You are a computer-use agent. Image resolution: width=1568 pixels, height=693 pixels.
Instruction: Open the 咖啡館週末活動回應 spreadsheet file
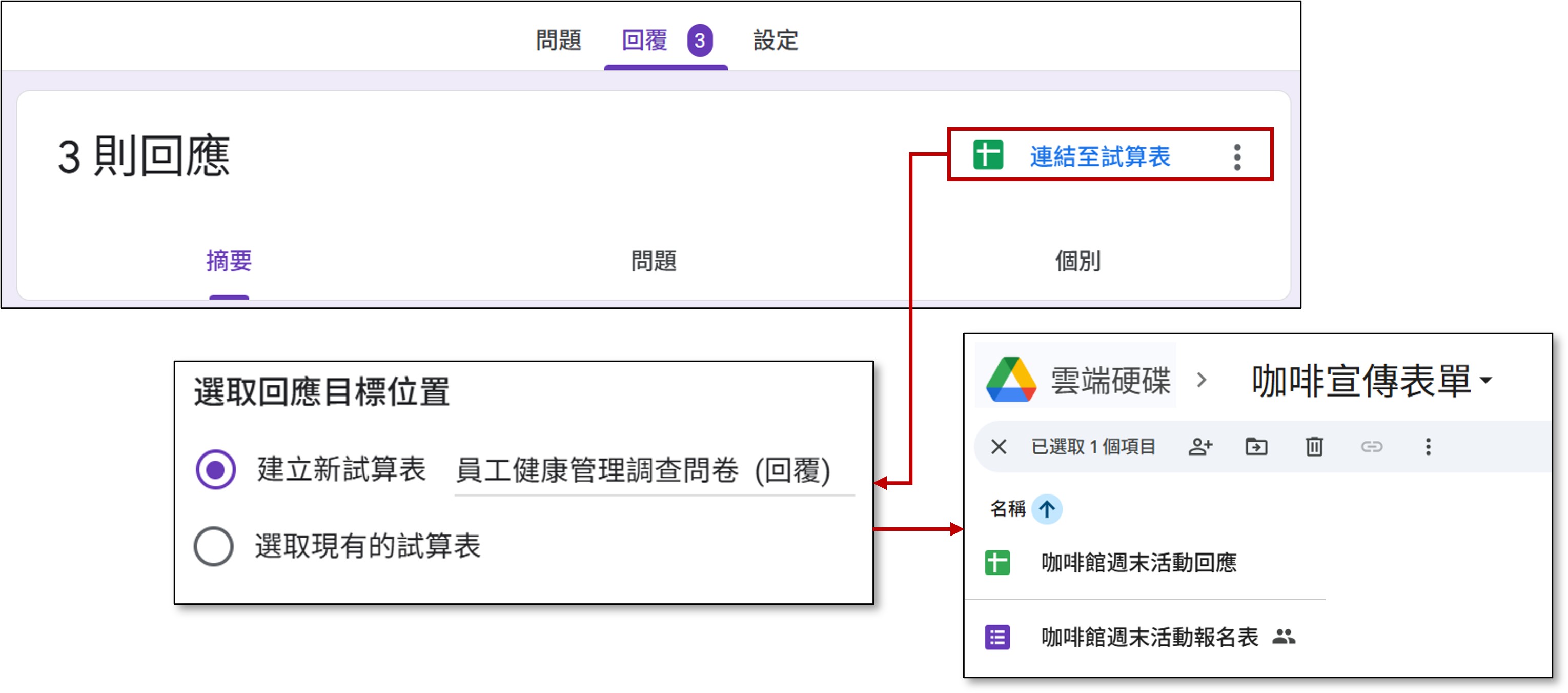(1138, 563)
